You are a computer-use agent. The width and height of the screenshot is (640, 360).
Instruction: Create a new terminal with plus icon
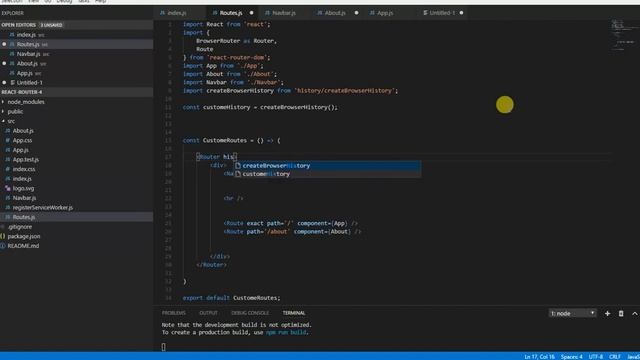pos(607,313)
